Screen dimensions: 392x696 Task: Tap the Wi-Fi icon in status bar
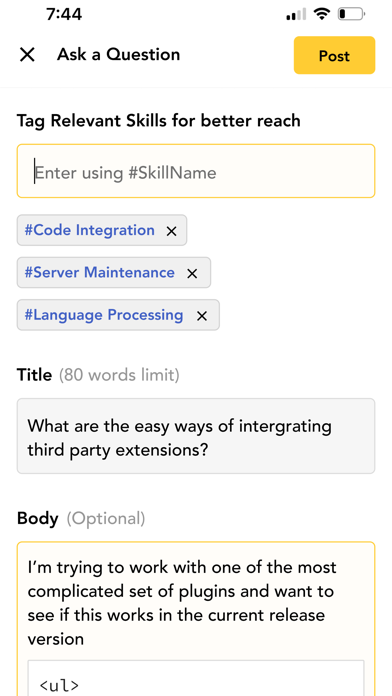pos(321,14)
